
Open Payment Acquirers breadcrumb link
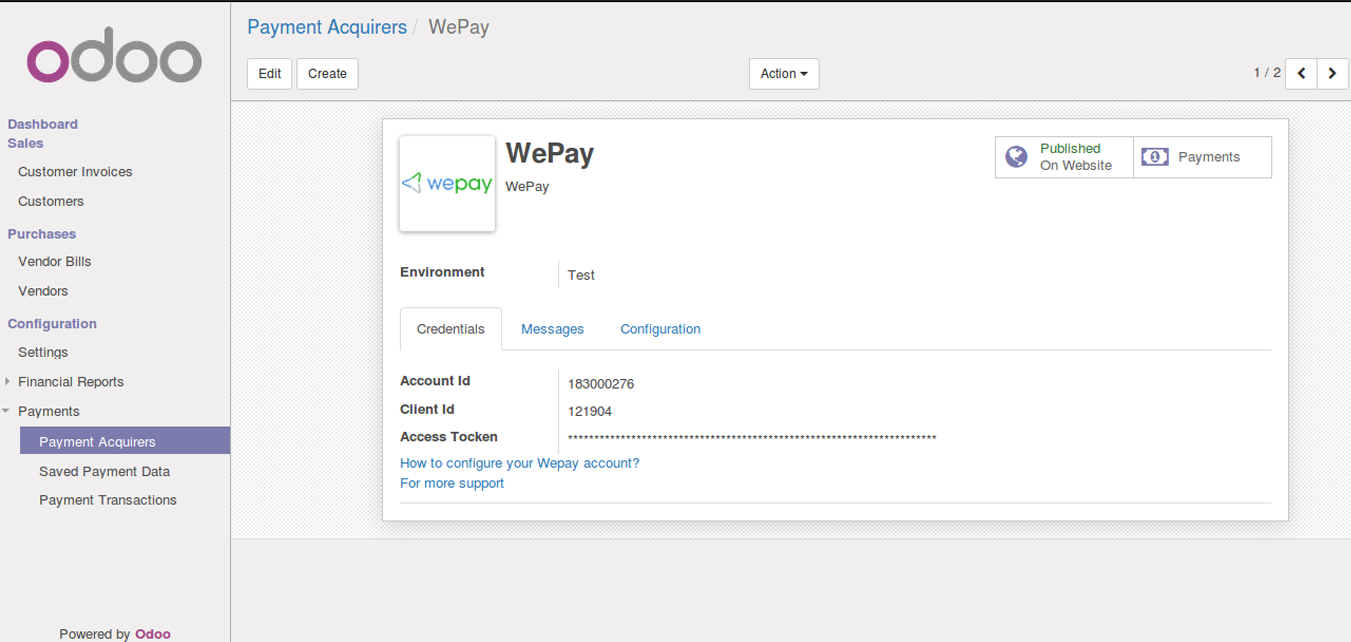coord(327,27)
